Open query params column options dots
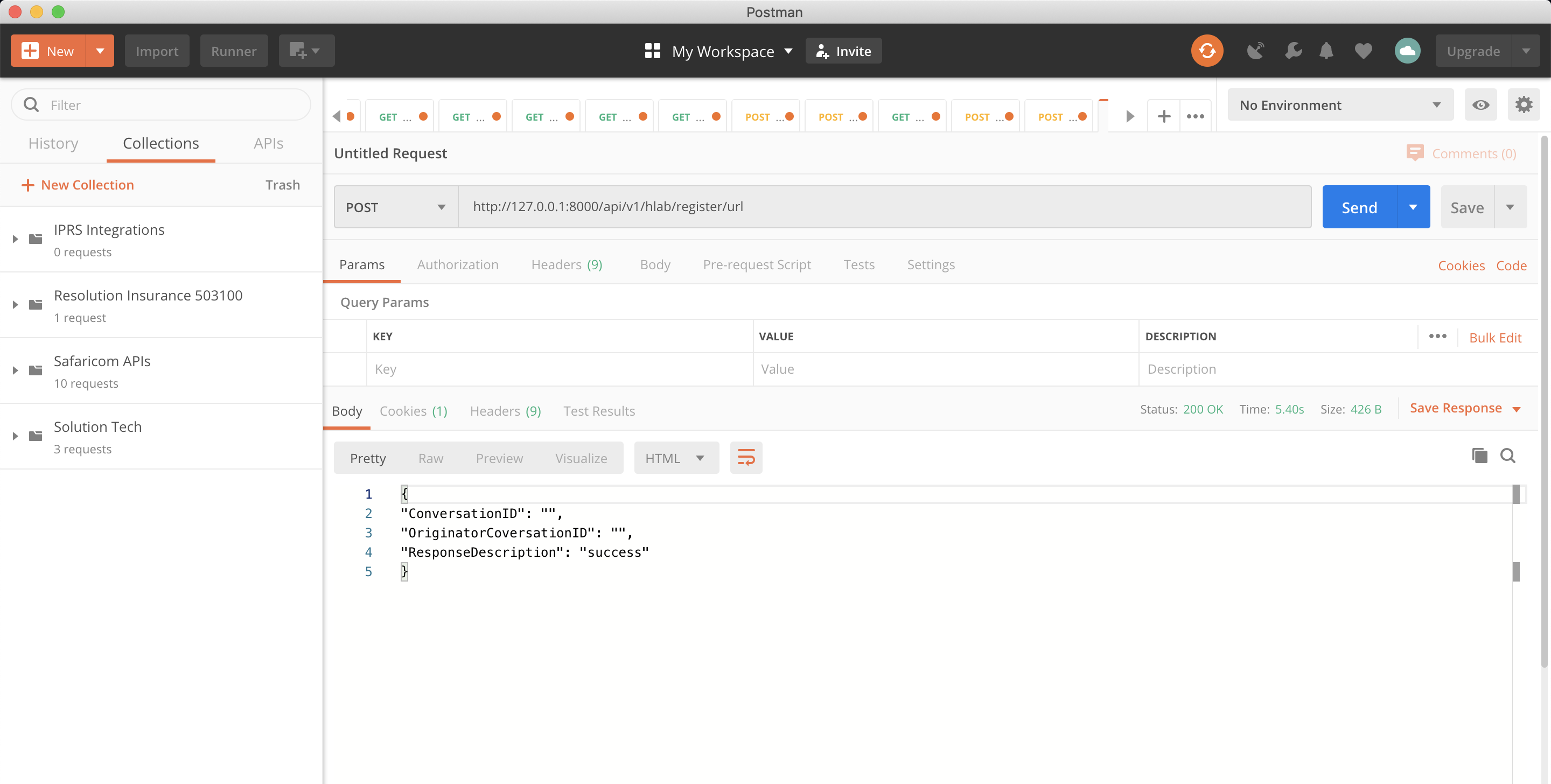 point(1437,336)
